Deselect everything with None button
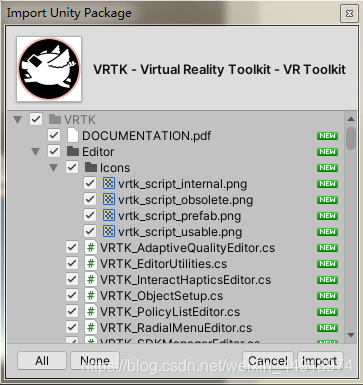Viewport: 363px width, 385px height. (x=95, y=360)
